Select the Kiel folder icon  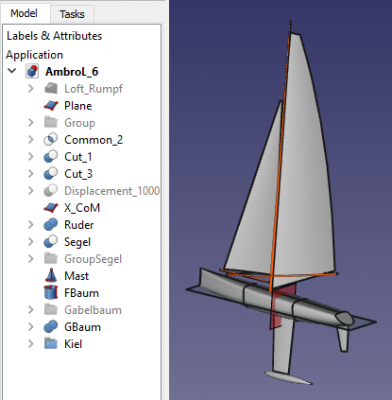click(51, 344)
